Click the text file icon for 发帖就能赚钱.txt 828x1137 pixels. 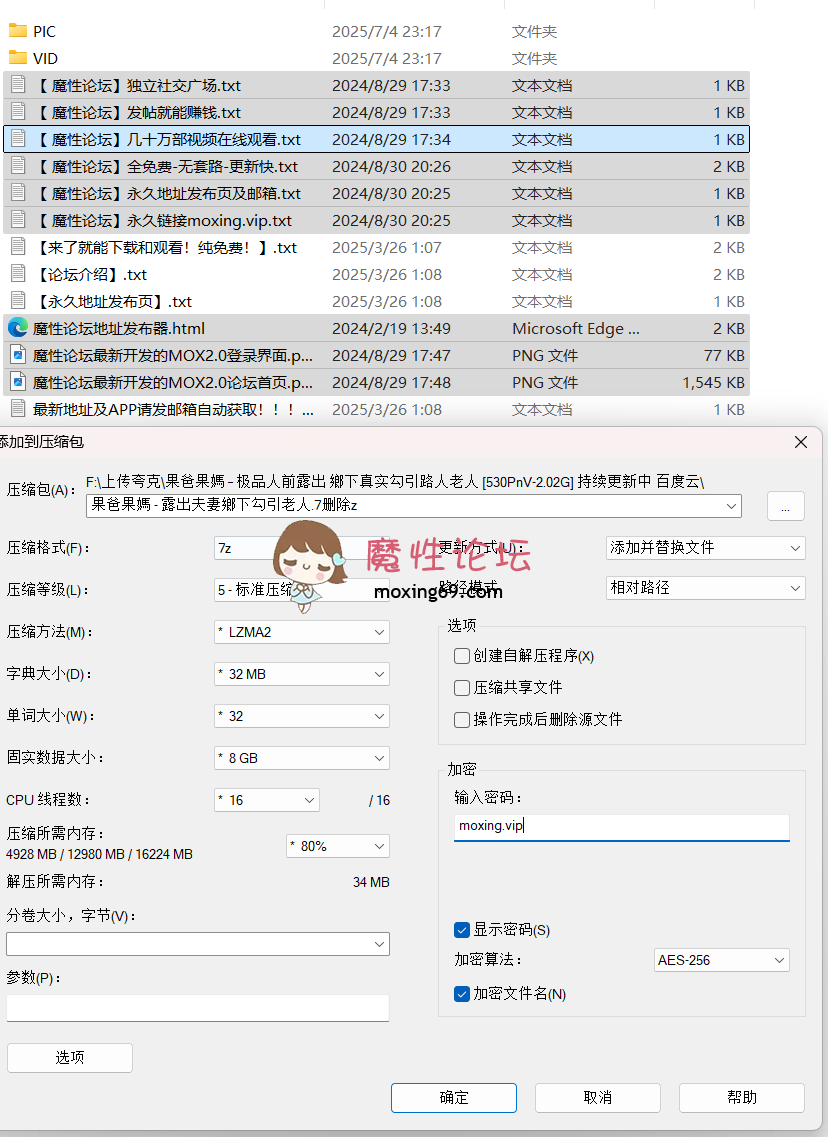(x=18, y=112)
